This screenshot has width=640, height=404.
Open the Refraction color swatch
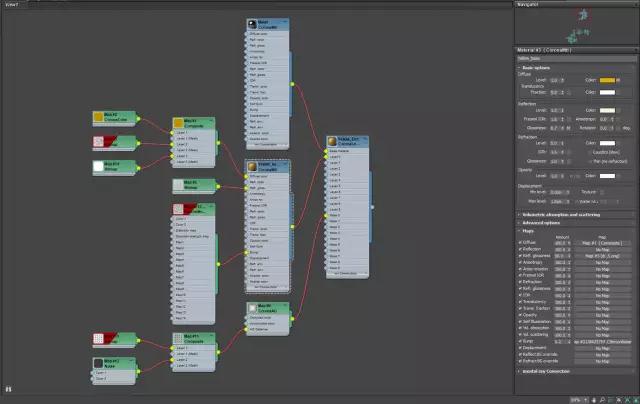[x=607, y=143]
